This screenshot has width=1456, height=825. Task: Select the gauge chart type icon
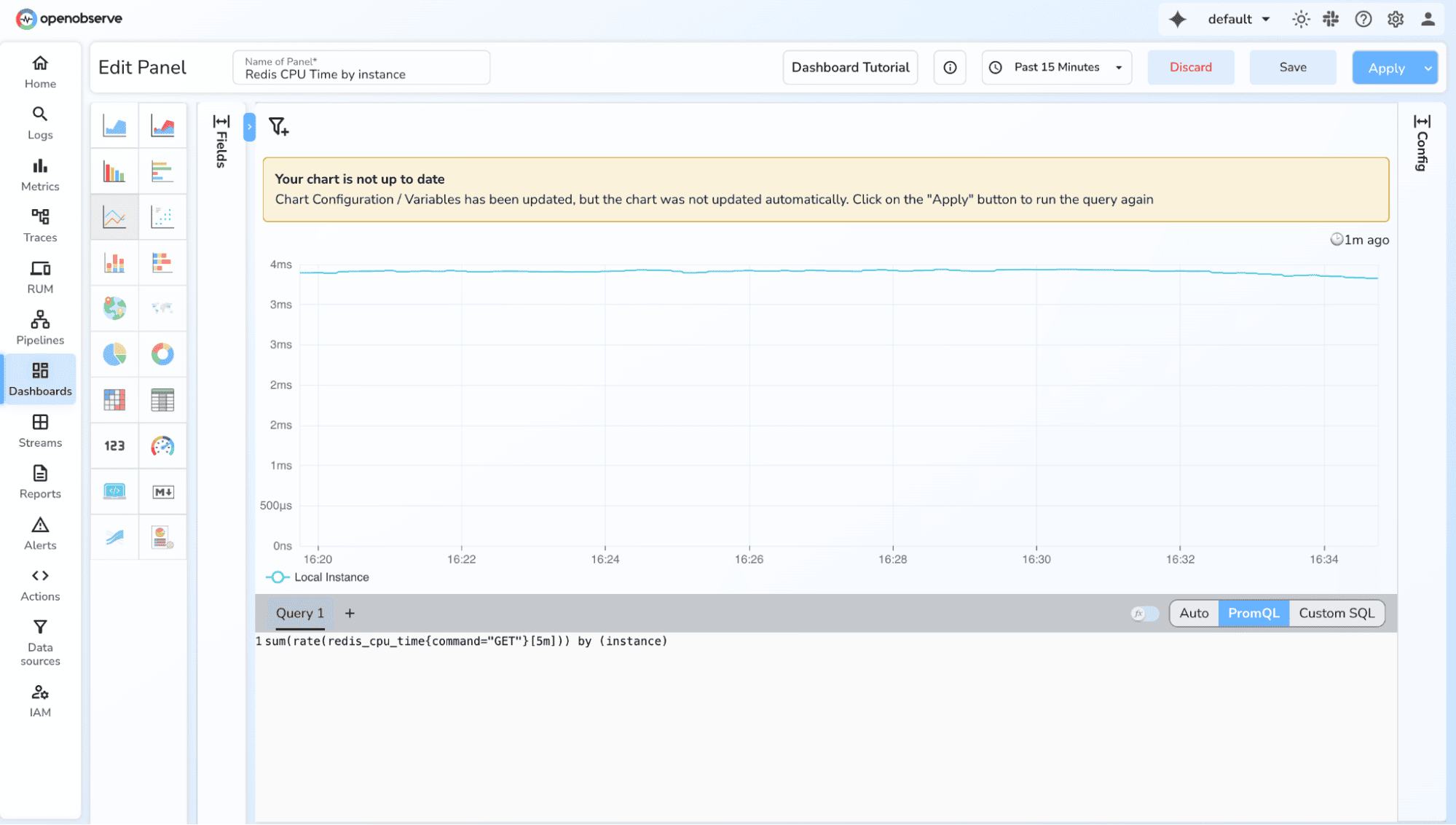[x=162, y=446]
